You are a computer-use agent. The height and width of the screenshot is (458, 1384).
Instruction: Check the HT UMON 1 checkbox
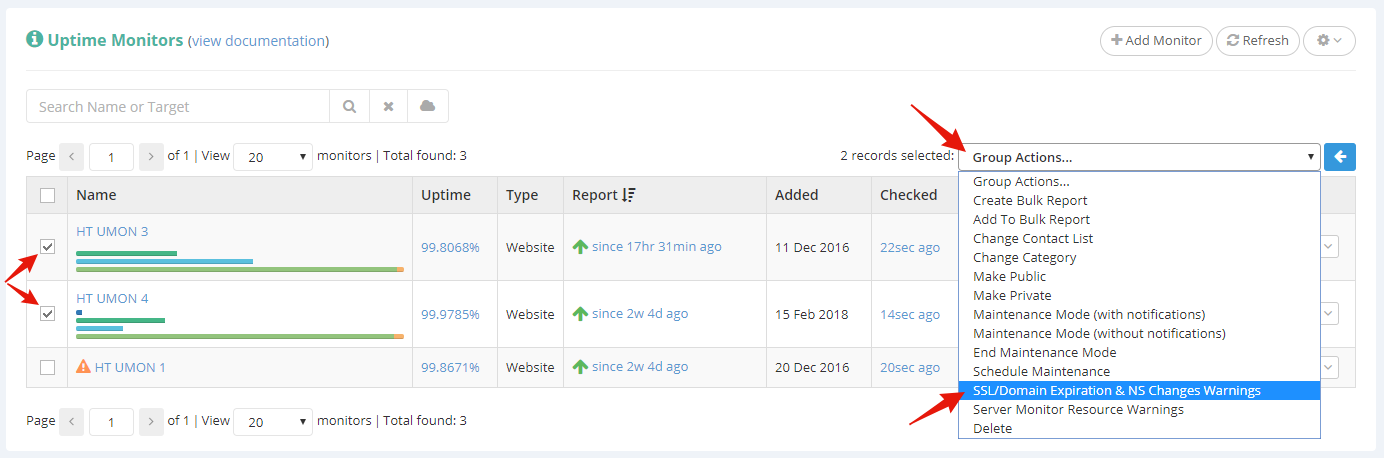(47, 367)
